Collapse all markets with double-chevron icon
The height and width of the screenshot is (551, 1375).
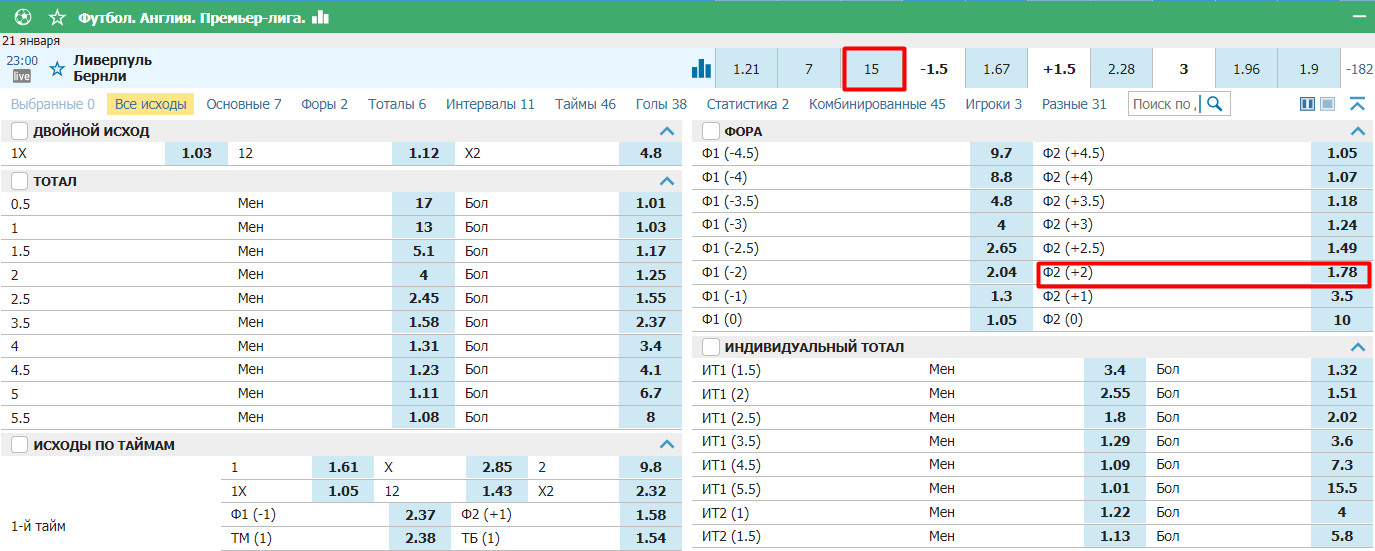[1357, 104]
